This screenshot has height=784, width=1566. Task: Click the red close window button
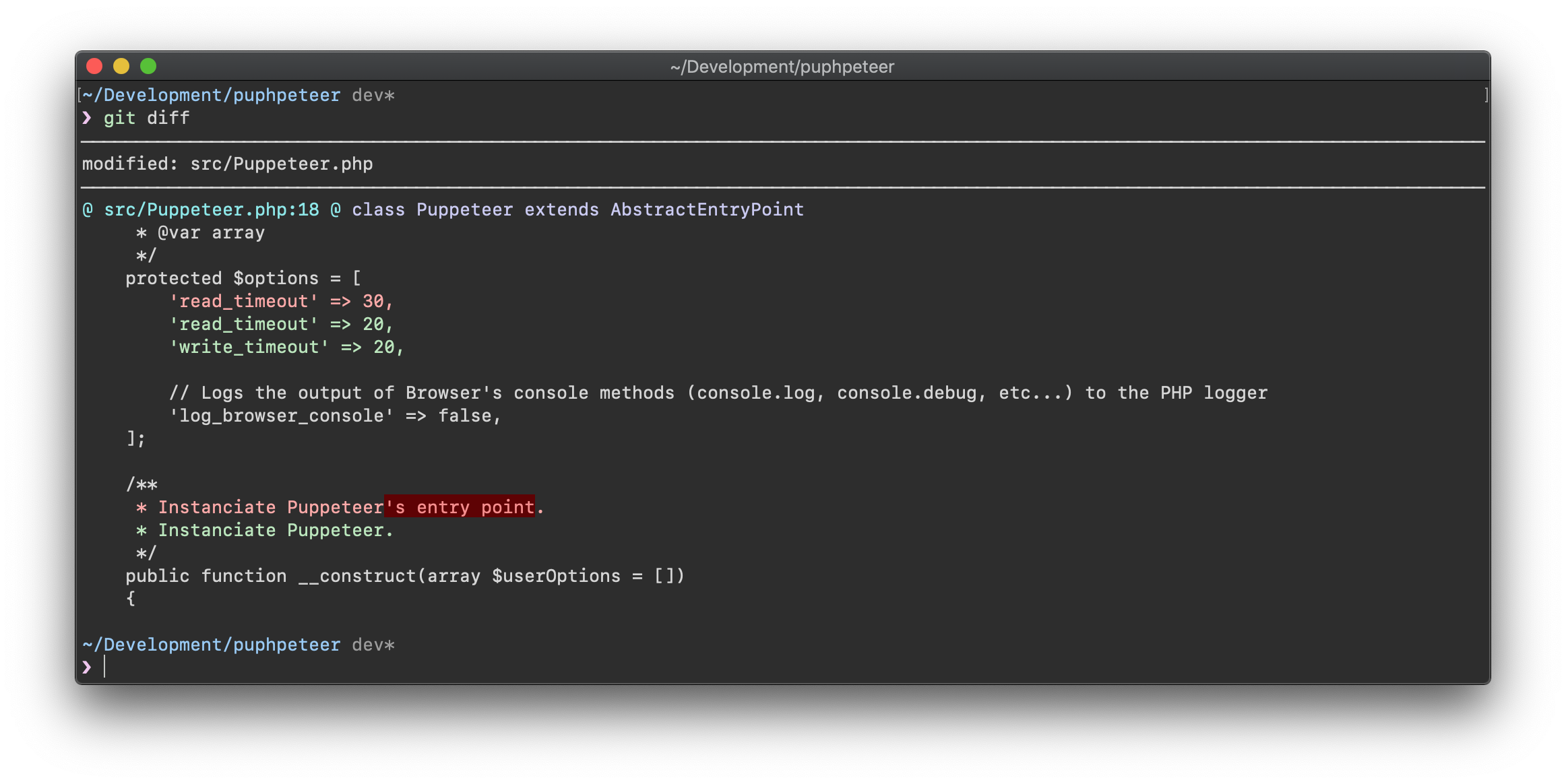click(94, 66)
